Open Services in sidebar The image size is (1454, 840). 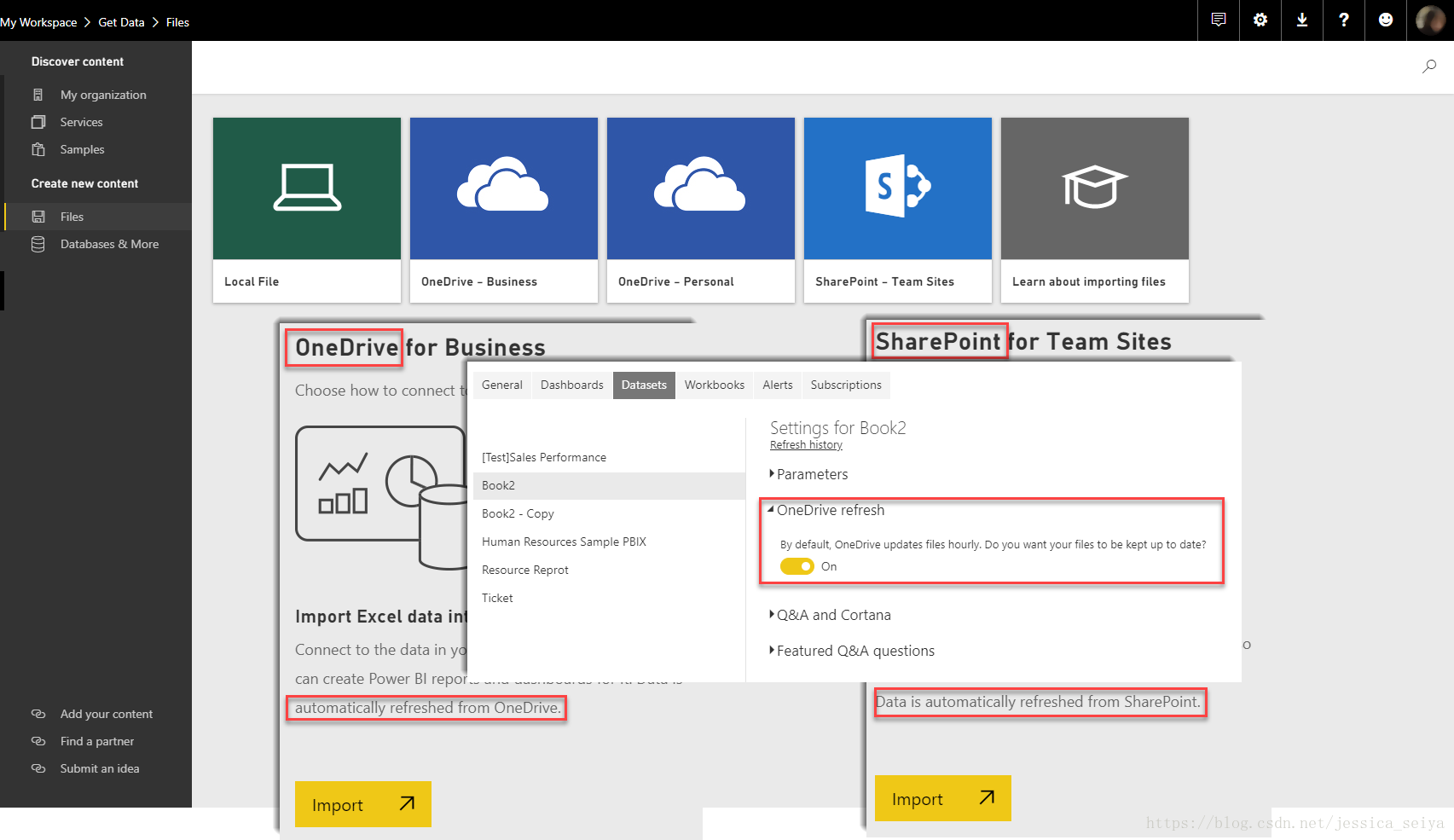81,122
